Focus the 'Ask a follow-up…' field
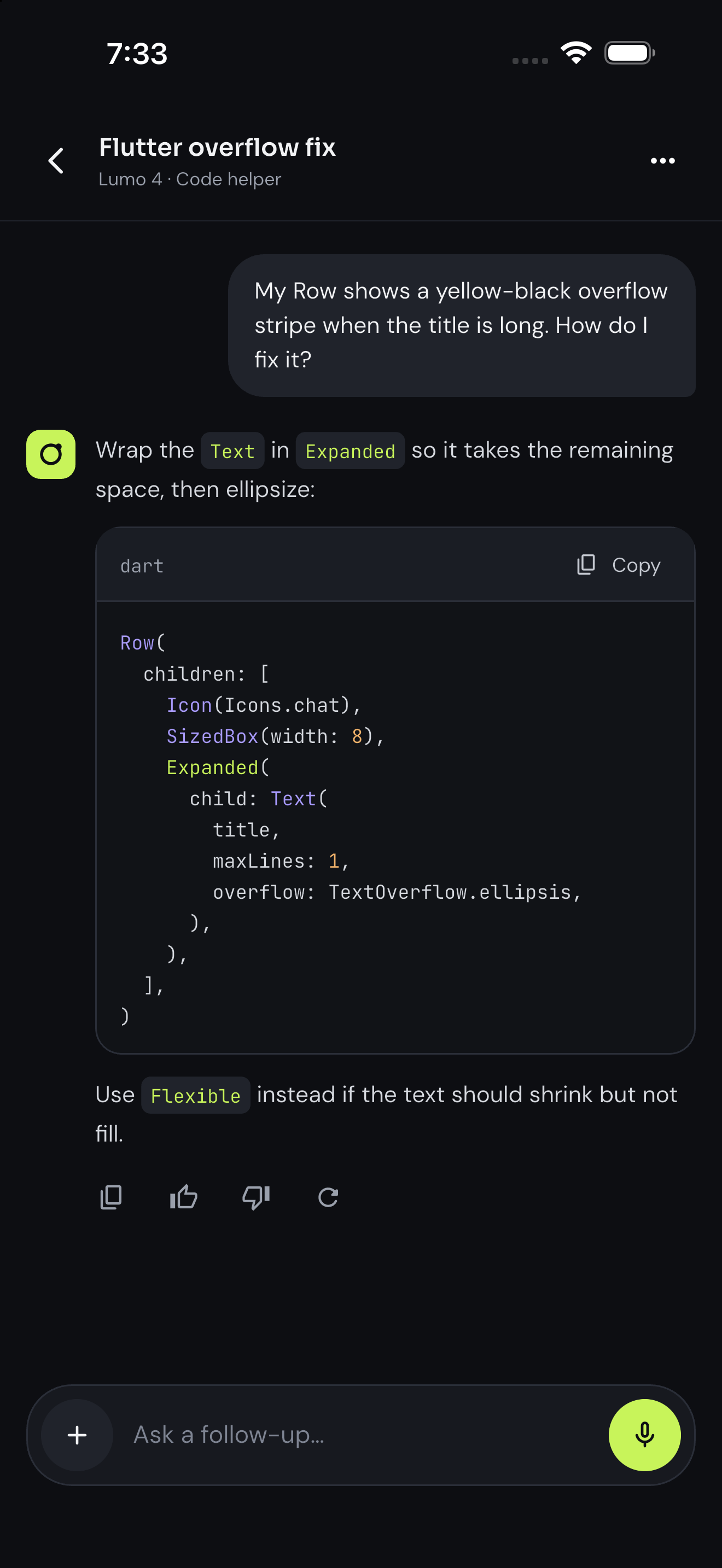The image size is (722, 1568). [360, 1435]
